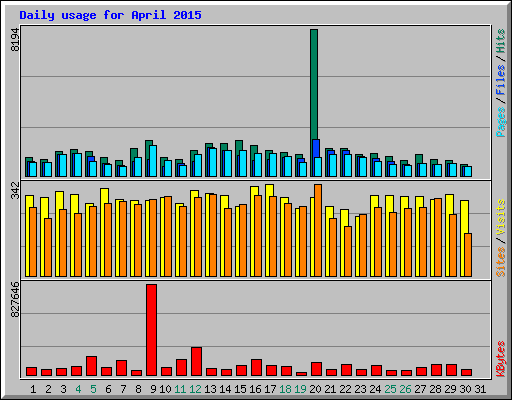Viewport: 512px width, 400px height.
Task: Click the 8194 hits axis value
Action: 15,40
